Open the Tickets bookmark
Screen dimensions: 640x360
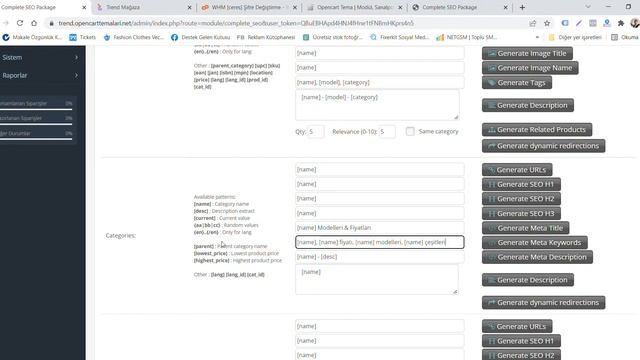(83, 37)
